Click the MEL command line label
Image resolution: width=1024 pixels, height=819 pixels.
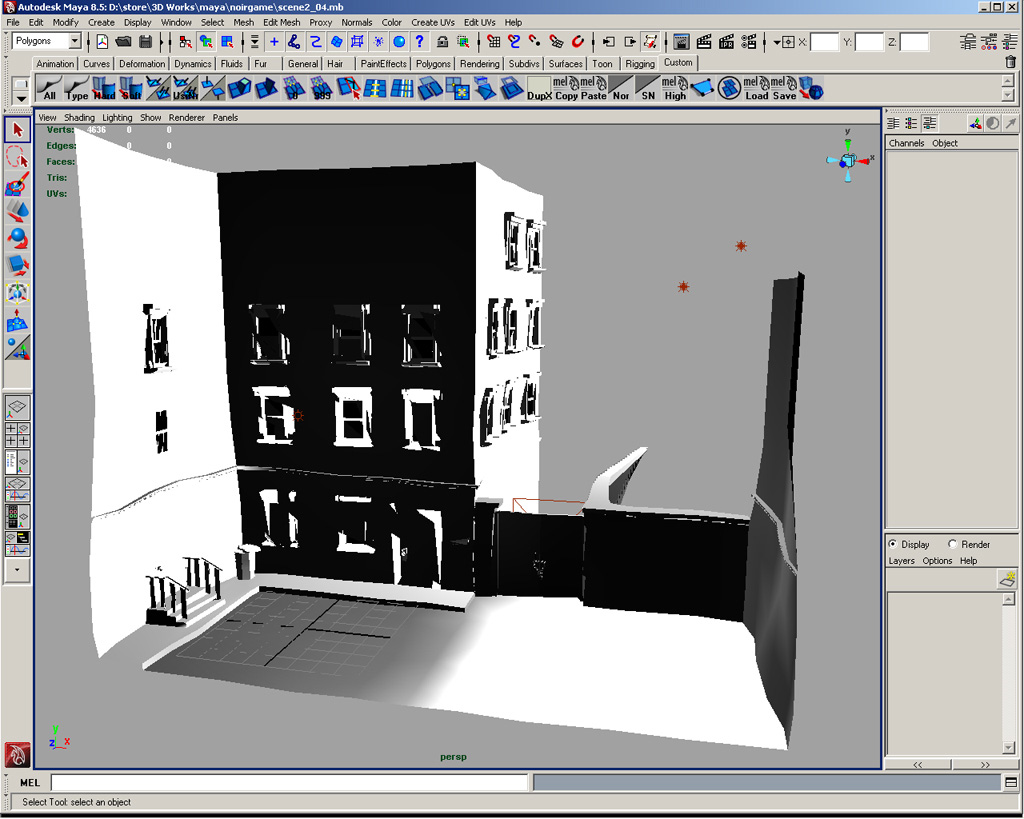tap(30, 782)
